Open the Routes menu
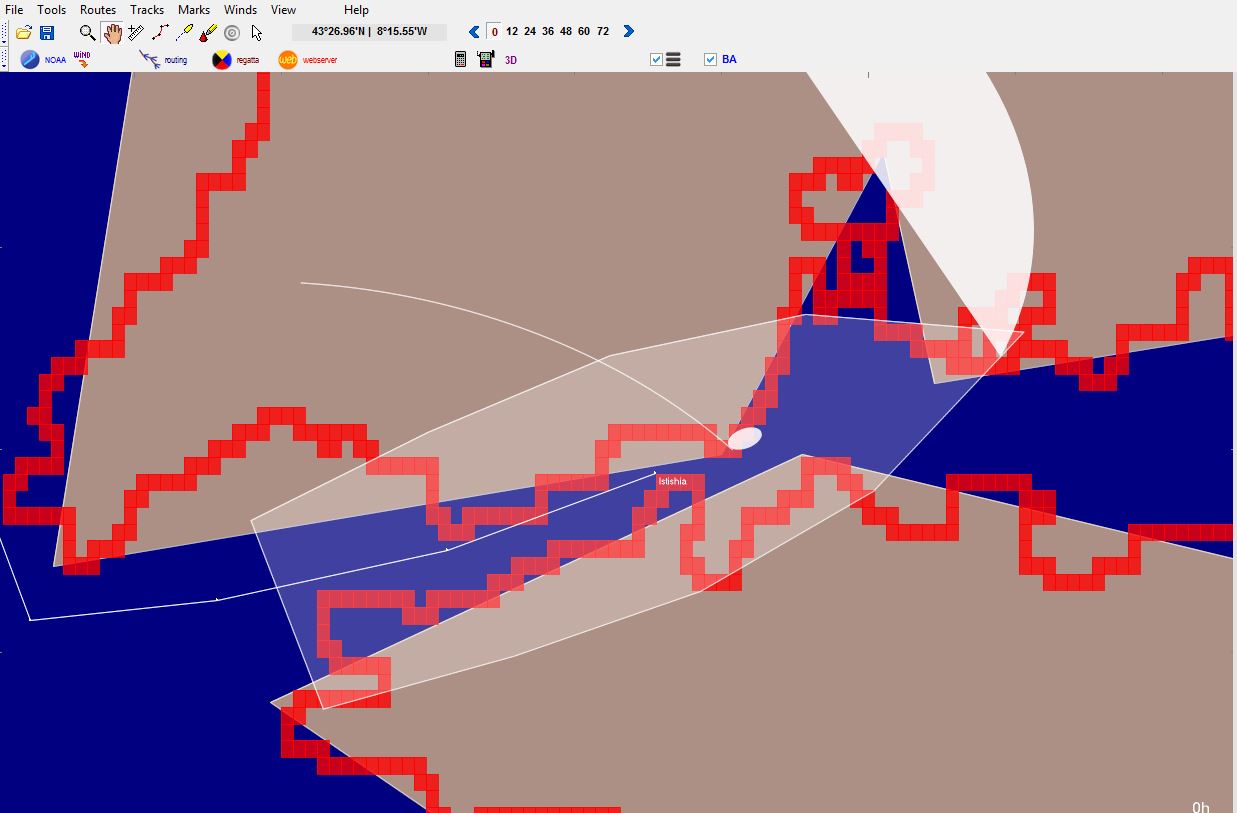The image size is (1237, 813). 98,9
